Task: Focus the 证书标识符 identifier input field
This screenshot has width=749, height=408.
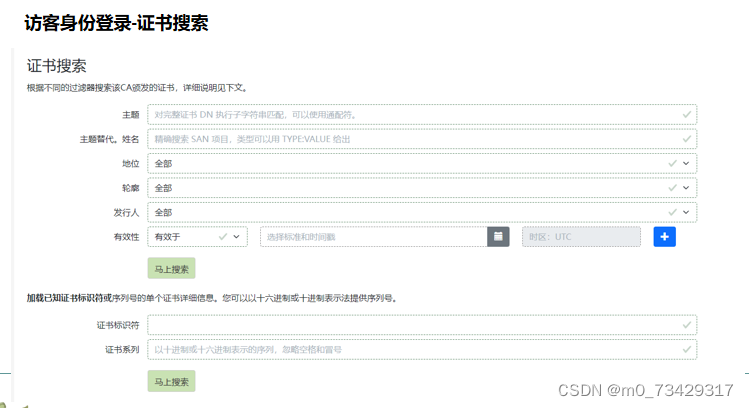Action: (422, 325)
